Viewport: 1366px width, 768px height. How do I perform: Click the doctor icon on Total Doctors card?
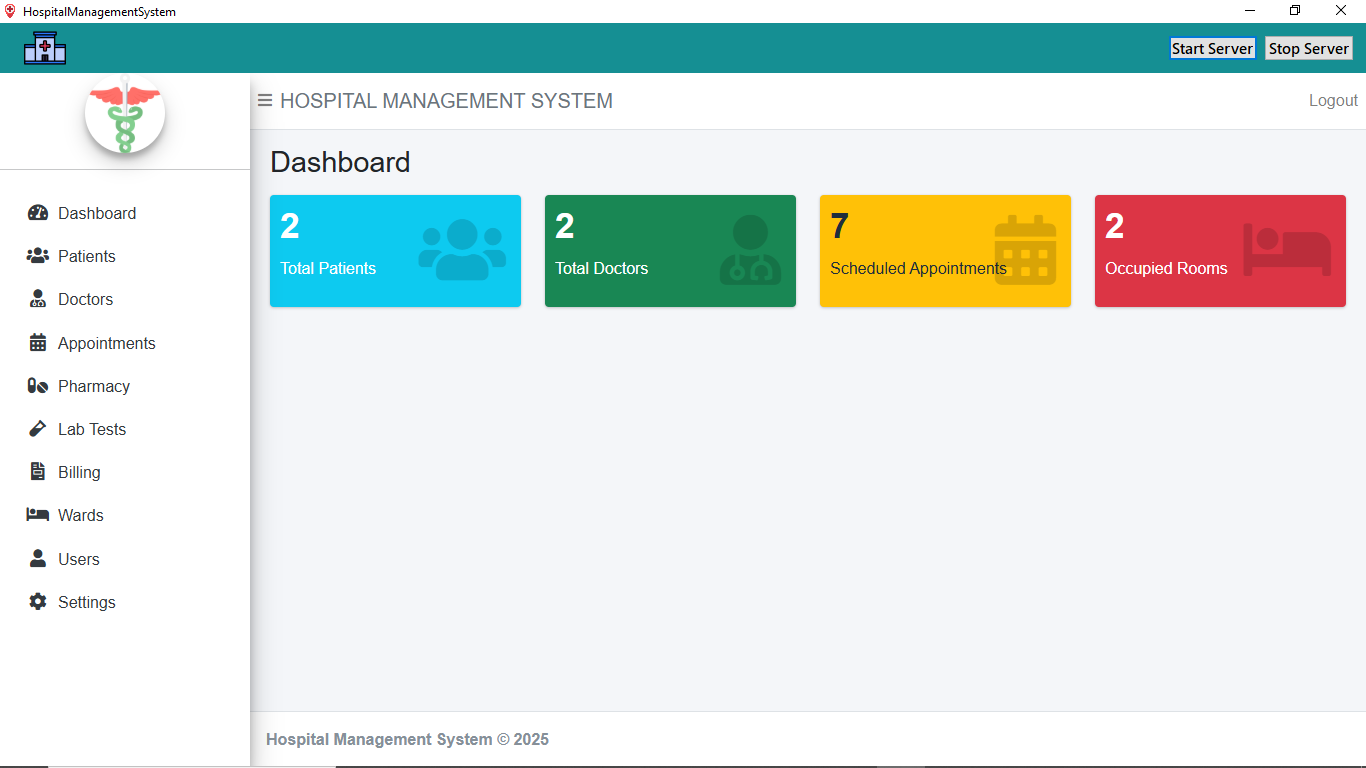point(750,250)
